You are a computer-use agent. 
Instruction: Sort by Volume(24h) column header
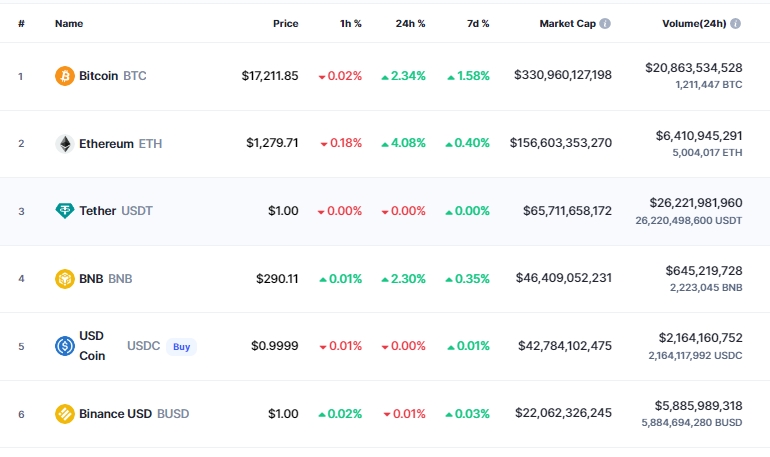[694, 24]
